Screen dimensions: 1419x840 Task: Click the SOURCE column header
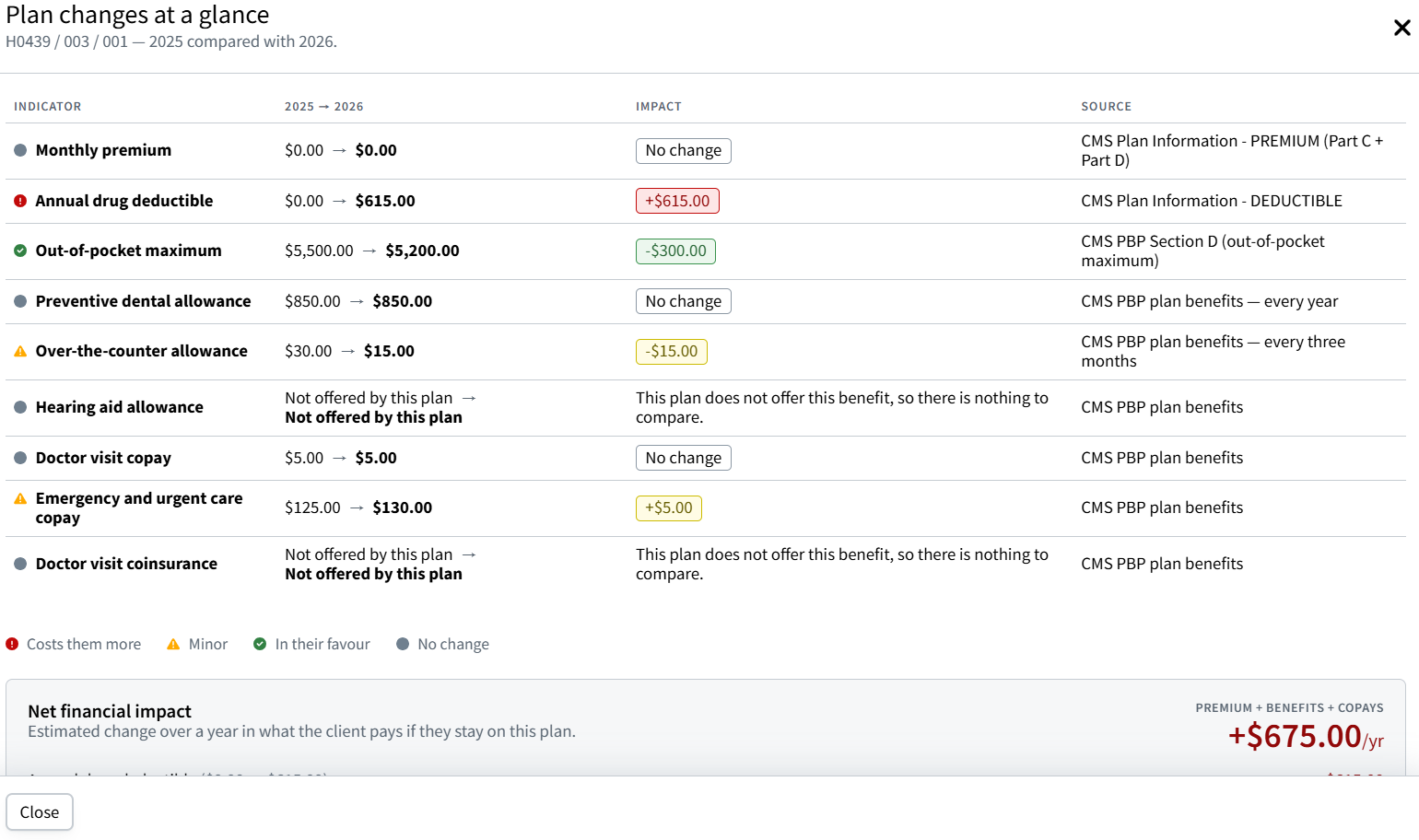pos(1107,107)
